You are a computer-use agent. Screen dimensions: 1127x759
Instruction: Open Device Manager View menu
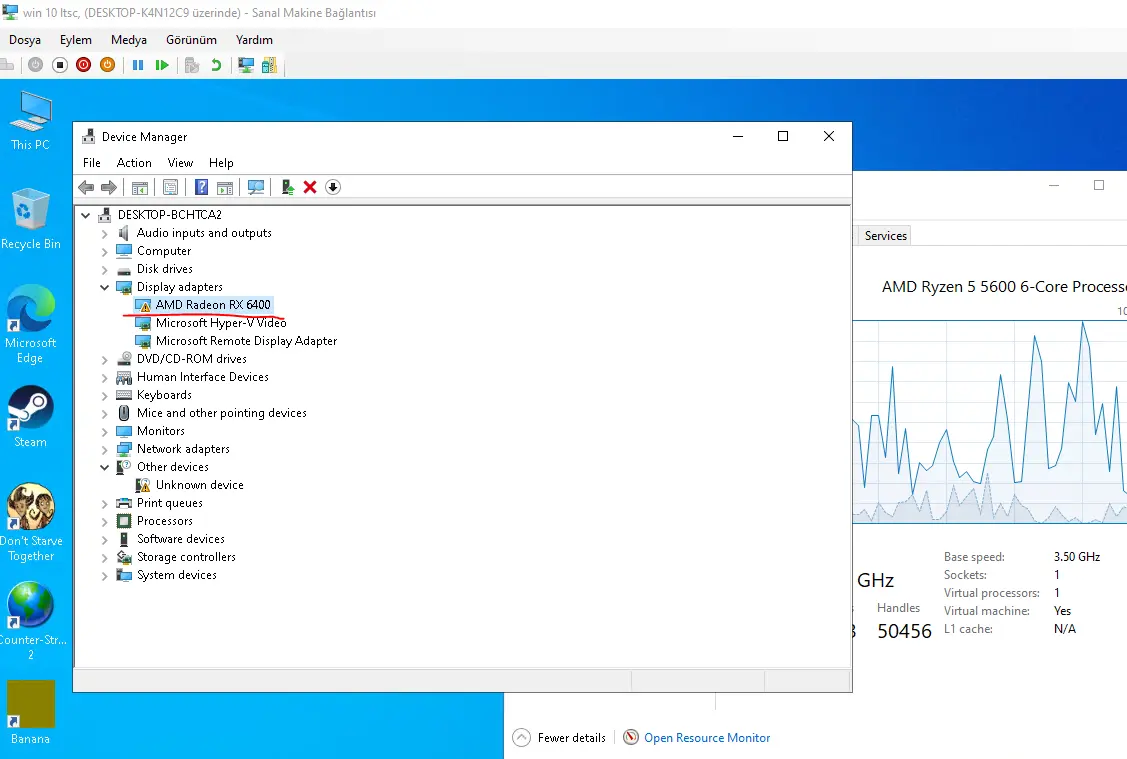180,163
